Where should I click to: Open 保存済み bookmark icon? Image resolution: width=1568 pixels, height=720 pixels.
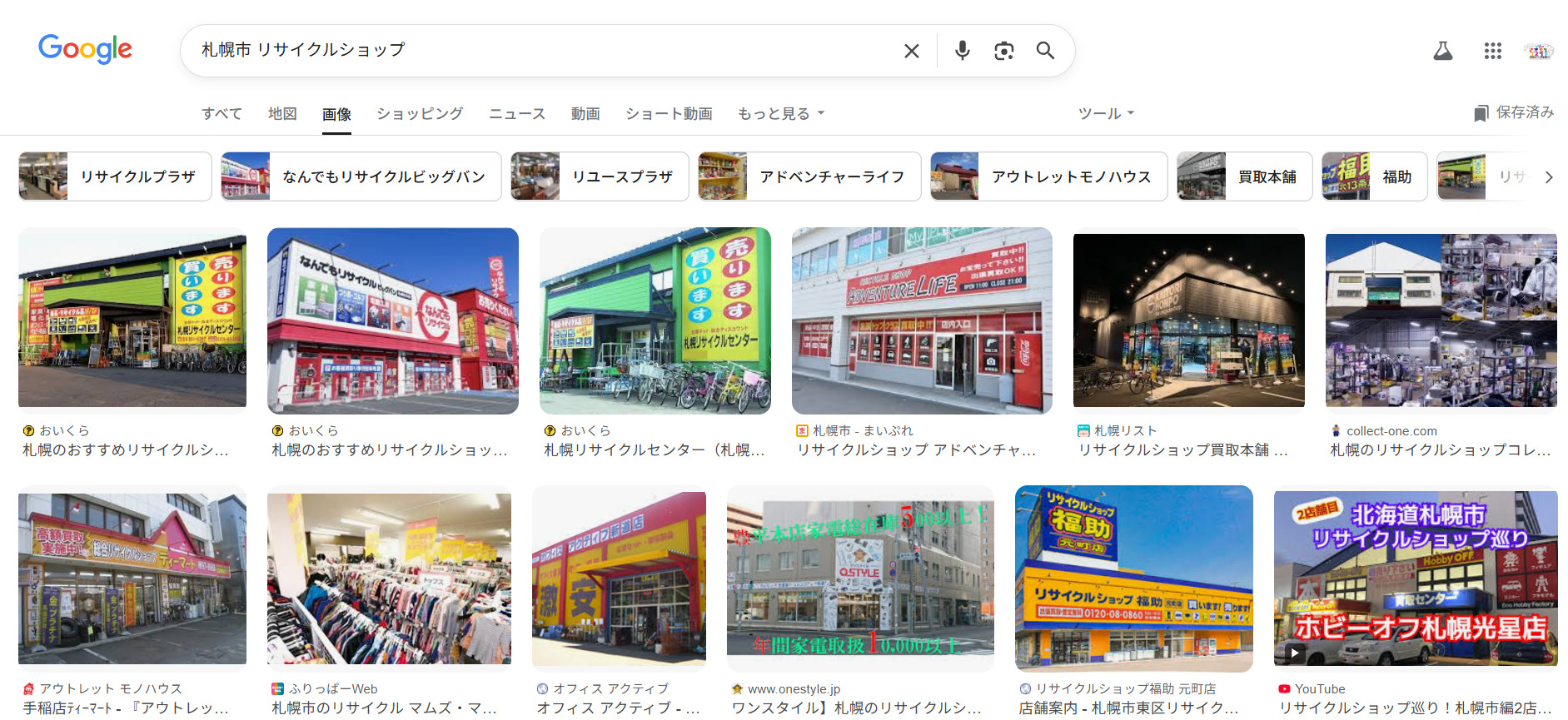pos(1481,113)
